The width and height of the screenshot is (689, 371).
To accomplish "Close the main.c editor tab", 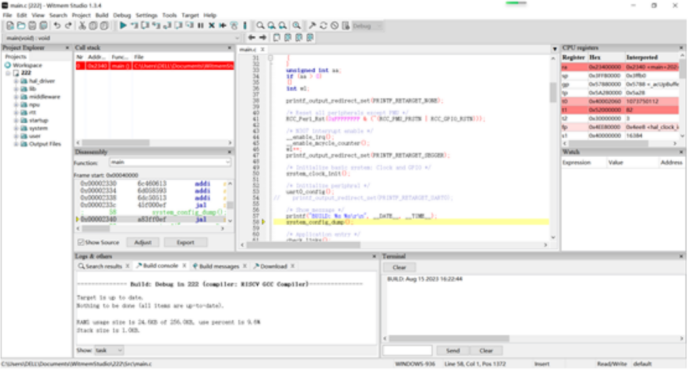I will pyautogui.click(x=263, y=49).
